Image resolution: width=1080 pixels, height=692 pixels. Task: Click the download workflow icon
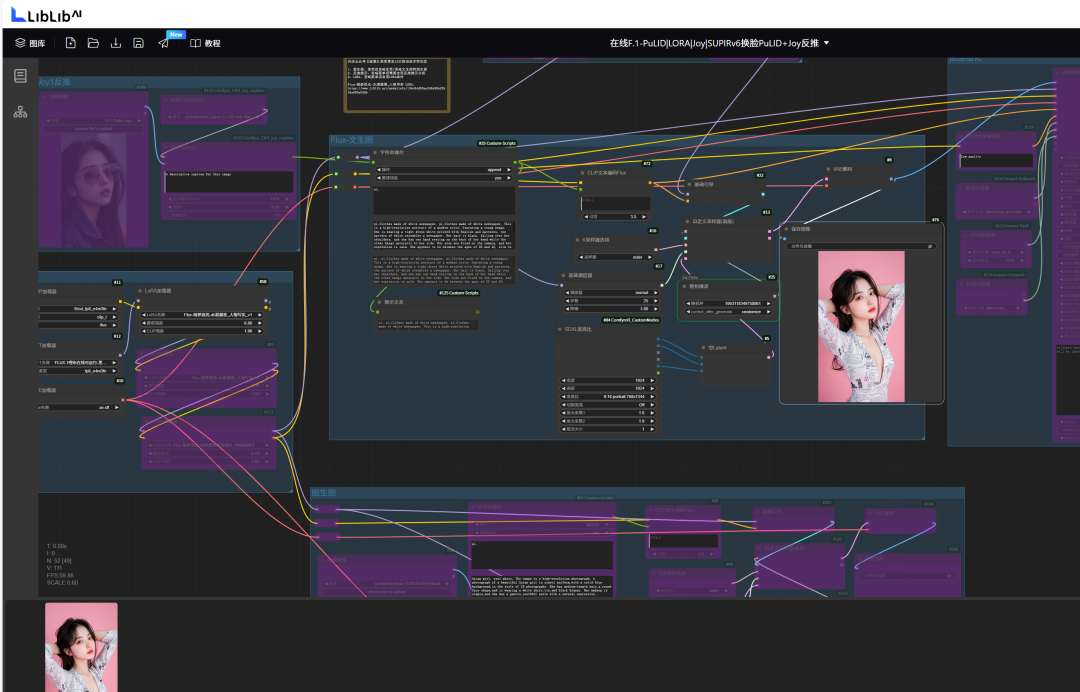(x=116, y=43)
